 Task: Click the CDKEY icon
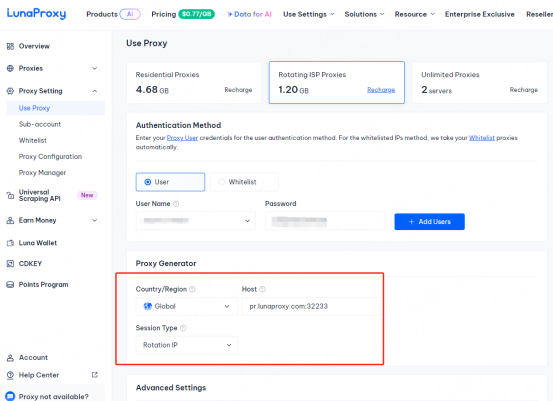pyautogui.click(x=10, y=263)
